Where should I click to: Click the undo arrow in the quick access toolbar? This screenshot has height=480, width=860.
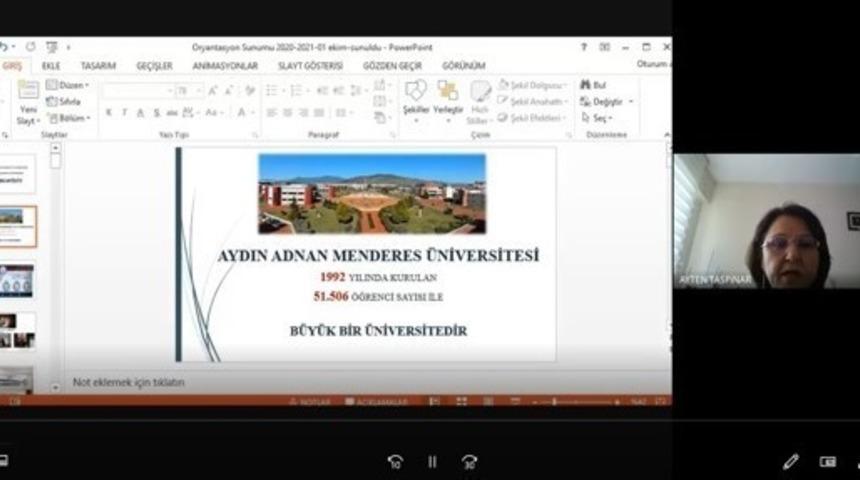[x=4, y=47]
